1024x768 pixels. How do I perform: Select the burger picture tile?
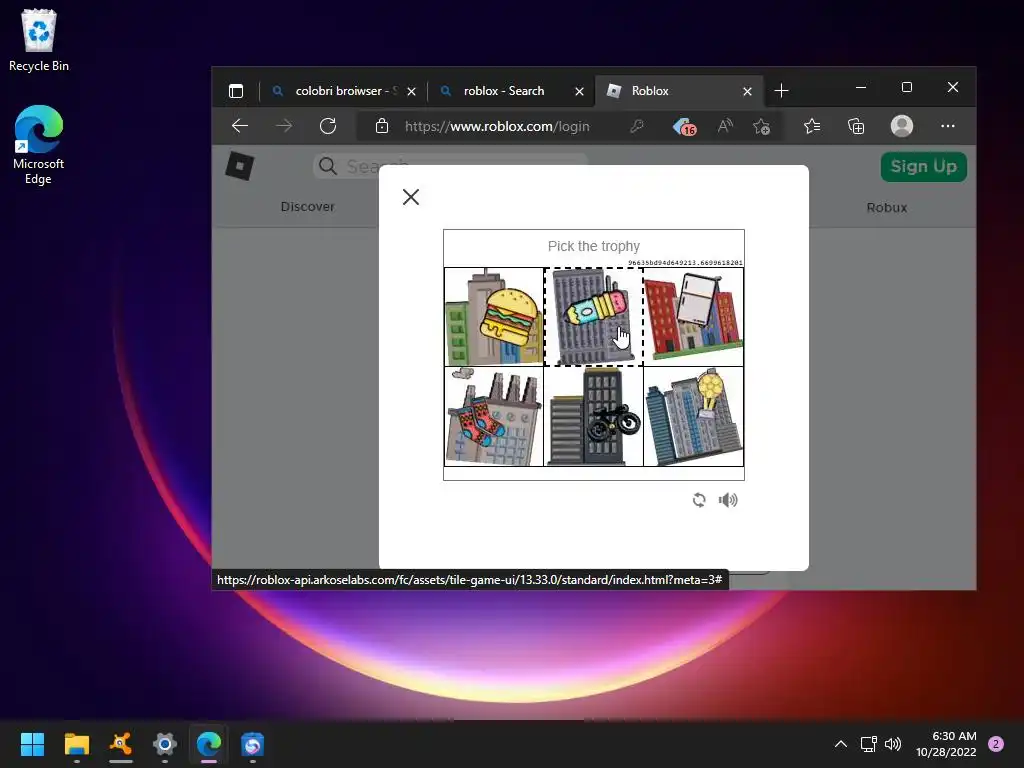494,317
